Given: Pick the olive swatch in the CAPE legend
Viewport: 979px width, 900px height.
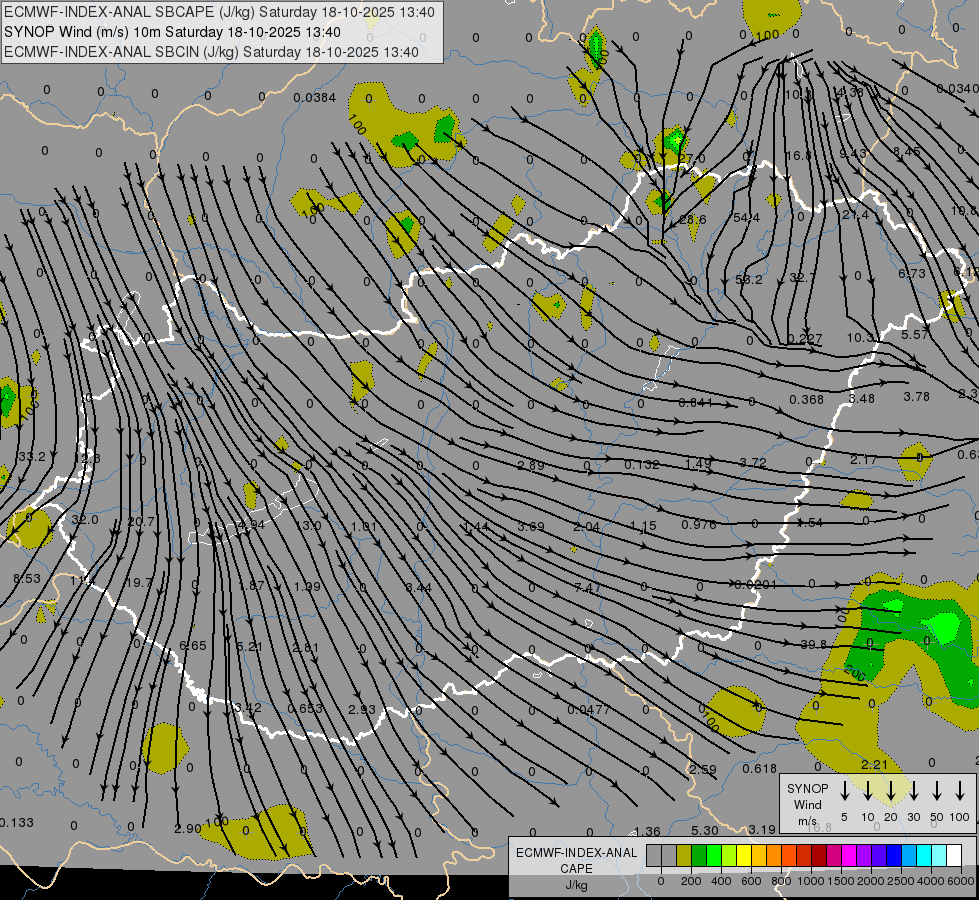Looking at the screenshot, I should (684, 856).
